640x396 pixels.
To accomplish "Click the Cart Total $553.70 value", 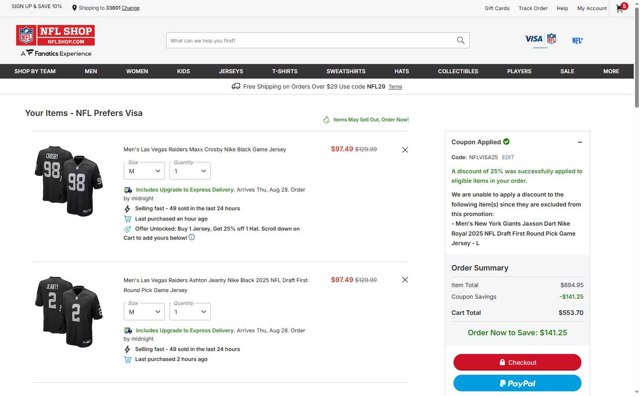I will click(x=571, y=313).
